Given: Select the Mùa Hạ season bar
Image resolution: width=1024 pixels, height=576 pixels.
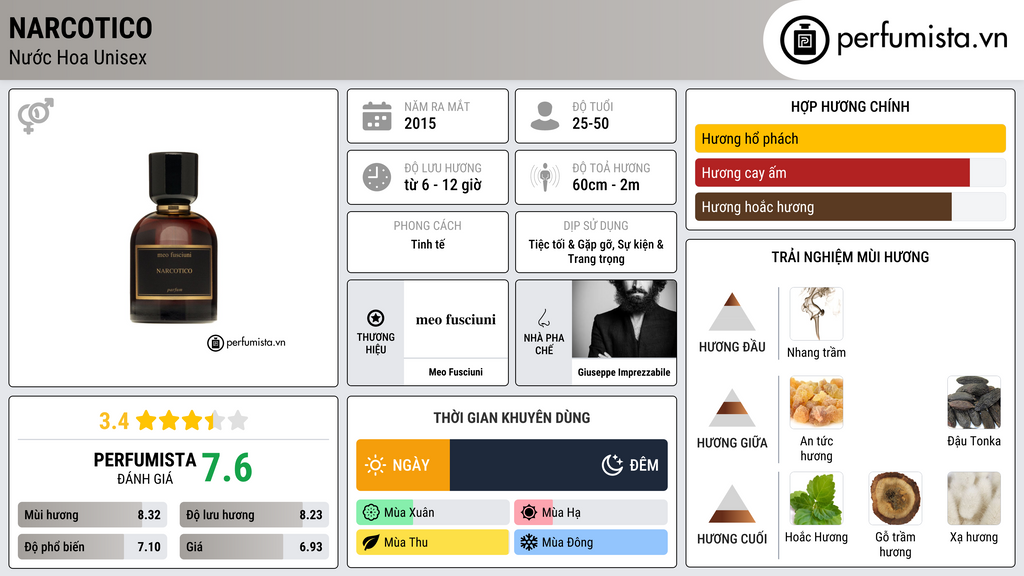Looking at the screenshot, I should 591,513.
